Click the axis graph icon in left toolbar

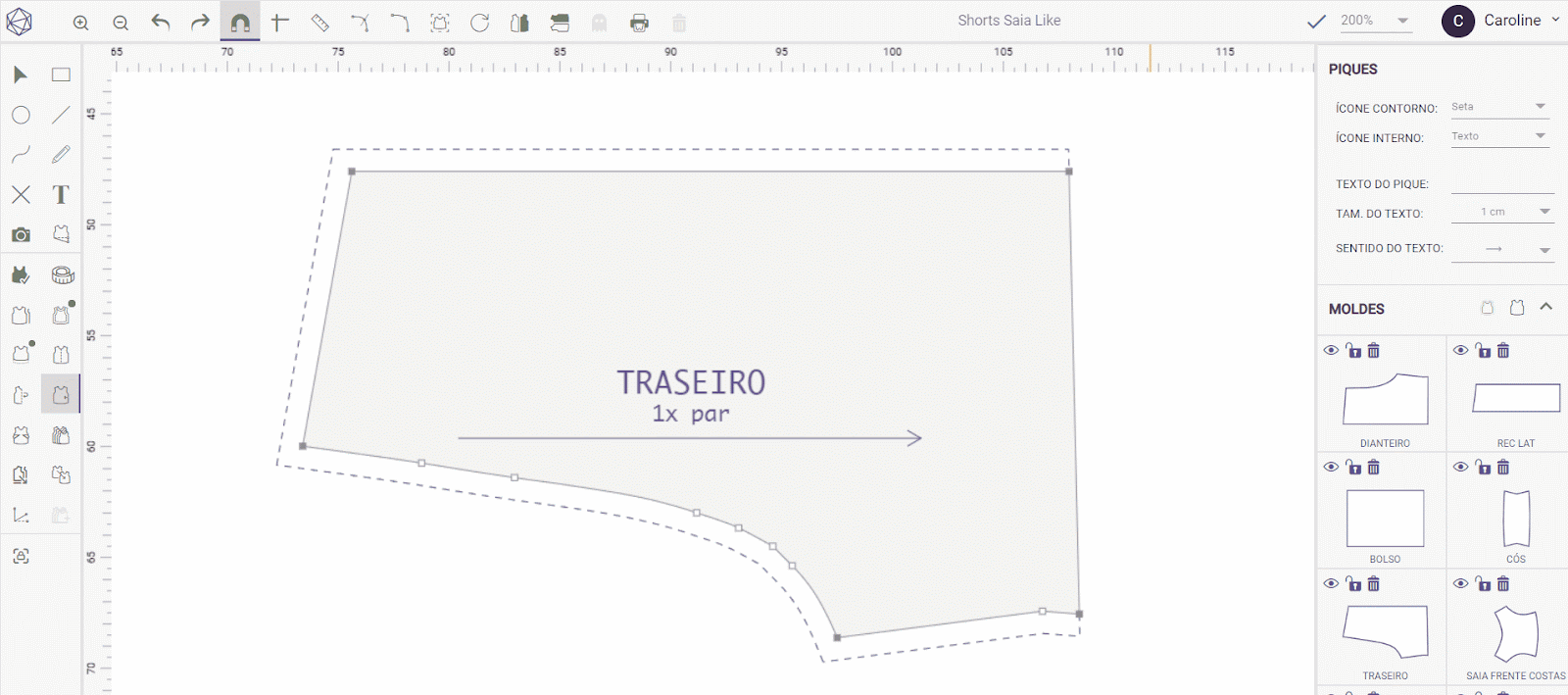21,515
